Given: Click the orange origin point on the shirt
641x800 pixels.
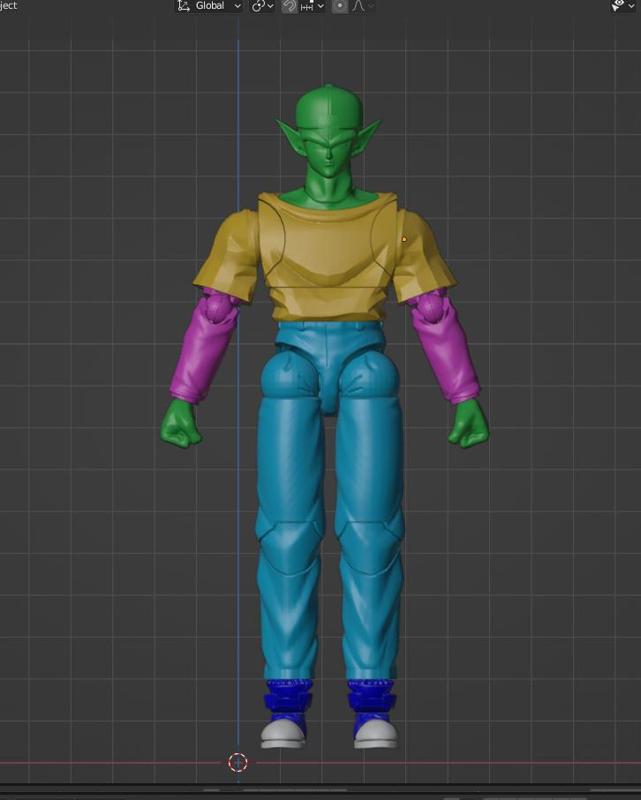Looking at the screenshot, I should (404, 238).
